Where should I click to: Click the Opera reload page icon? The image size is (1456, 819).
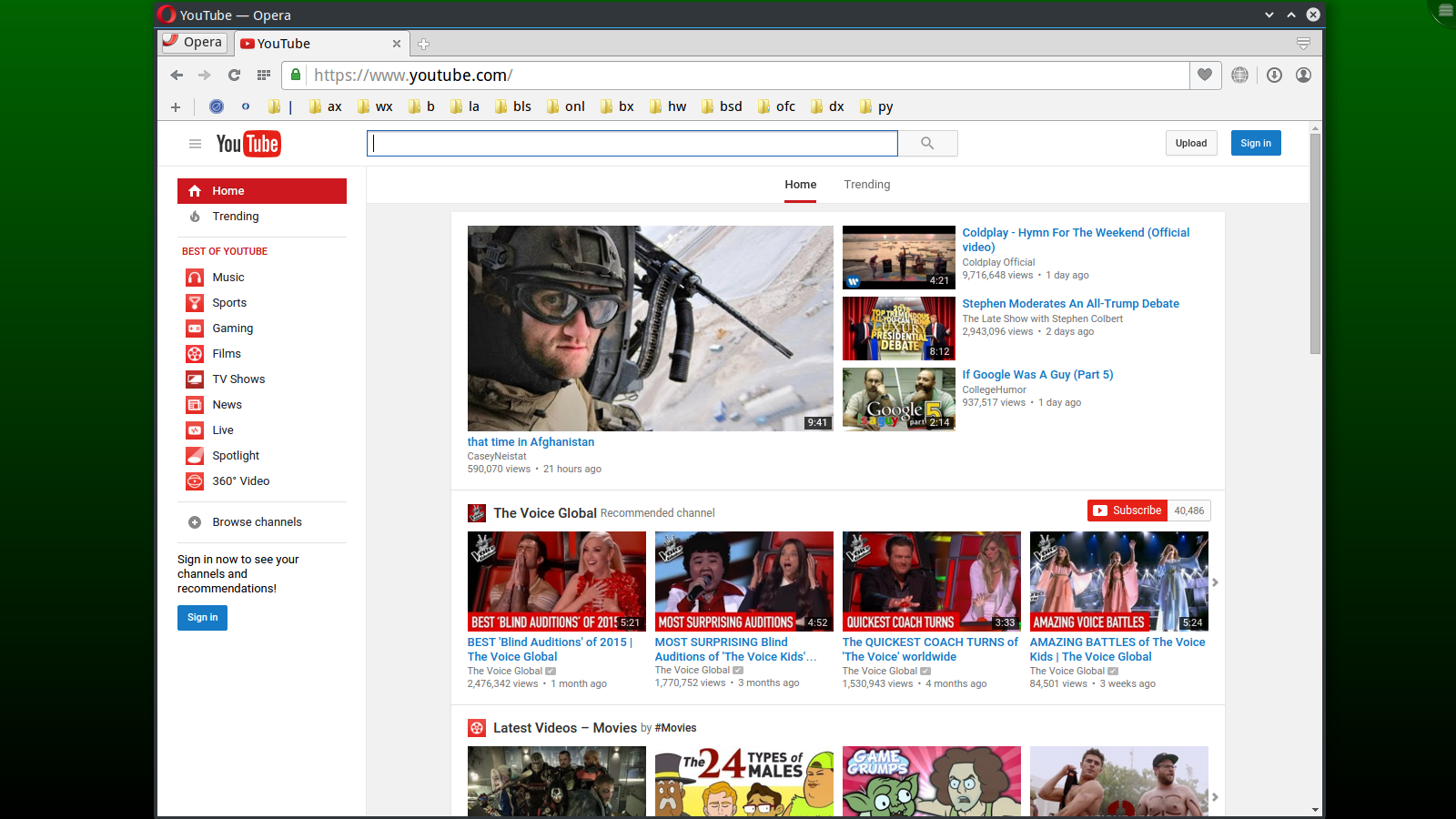[234, 76]
